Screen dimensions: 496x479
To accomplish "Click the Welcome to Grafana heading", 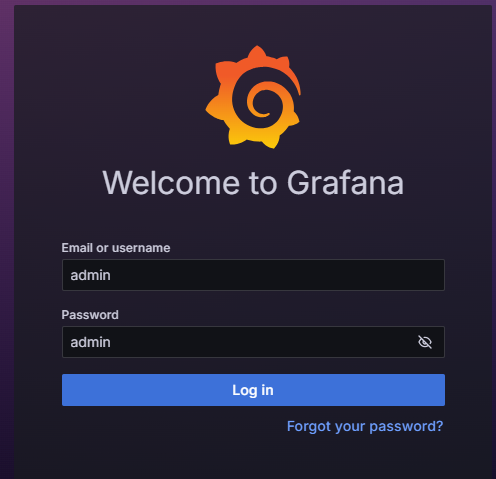I will pyautogui.click(x=253, y=183).
